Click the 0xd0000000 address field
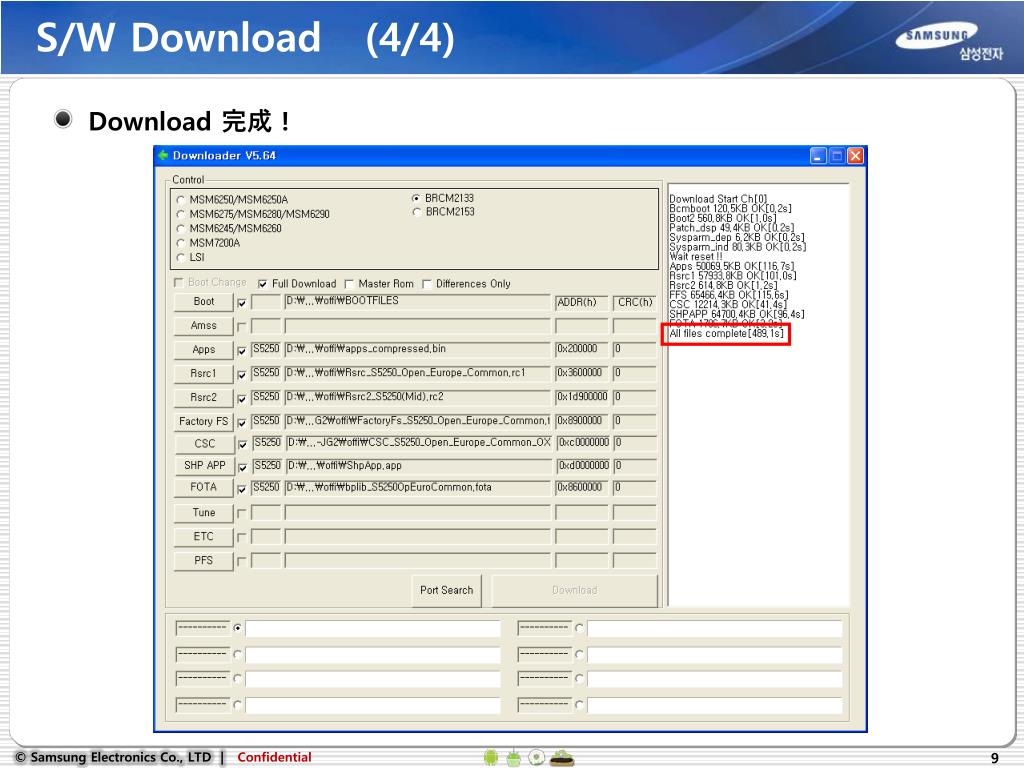This screenshot has width=1024, height=768. (x=583, y=466)
